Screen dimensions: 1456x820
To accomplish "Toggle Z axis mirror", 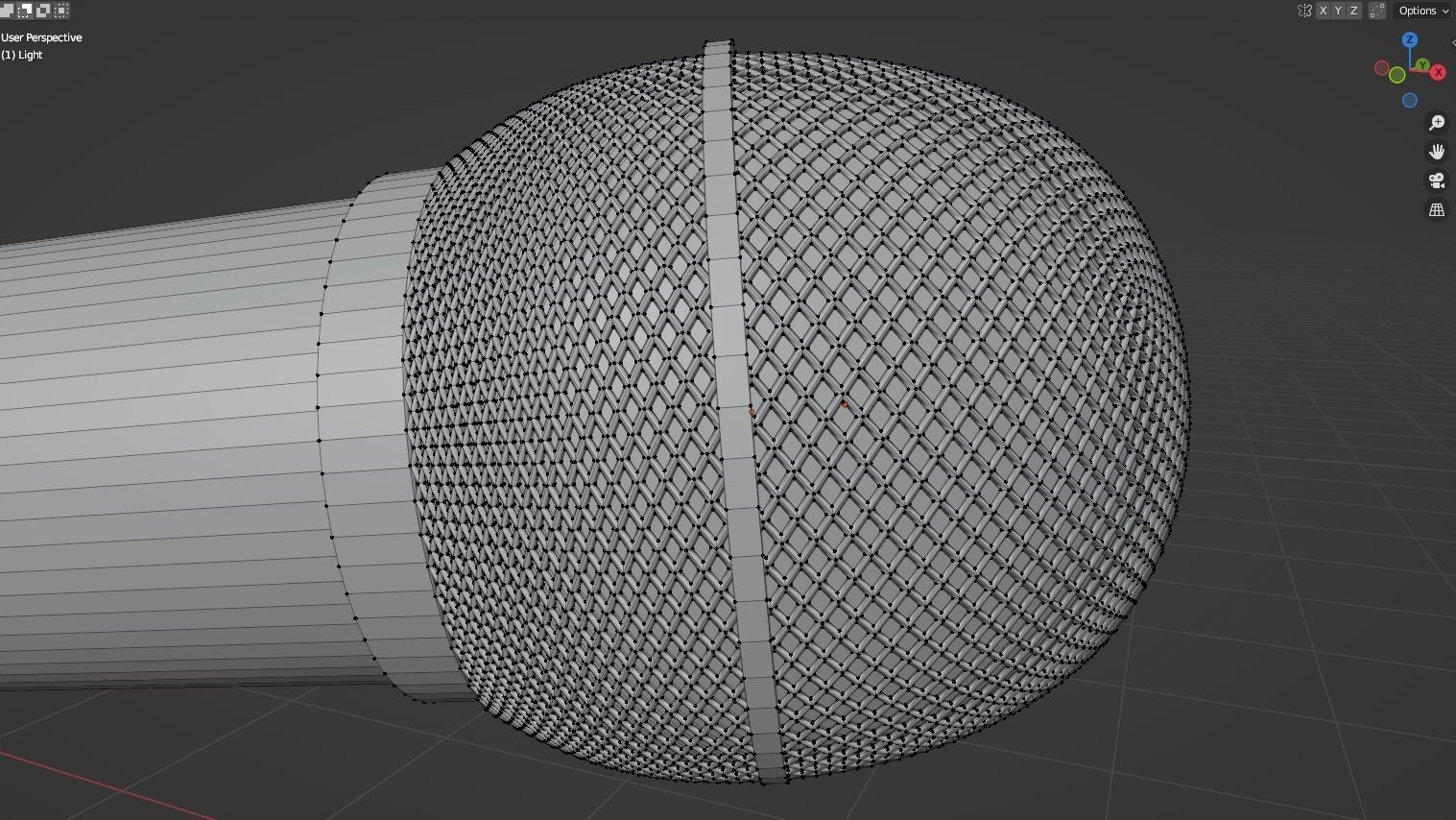I will click(1353, 11).
